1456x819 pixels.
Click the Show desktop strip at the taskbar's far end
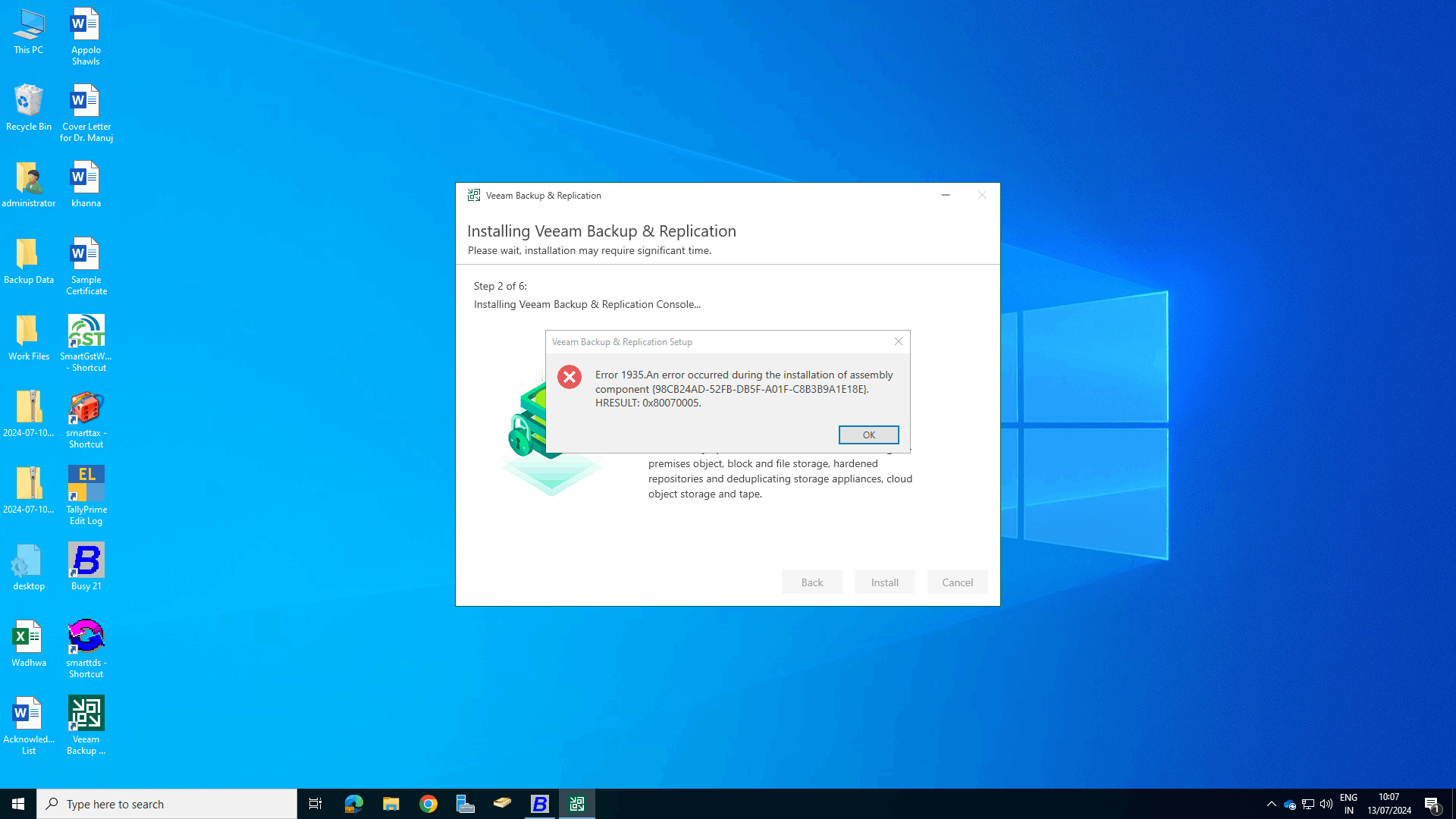coord(1454,804)
